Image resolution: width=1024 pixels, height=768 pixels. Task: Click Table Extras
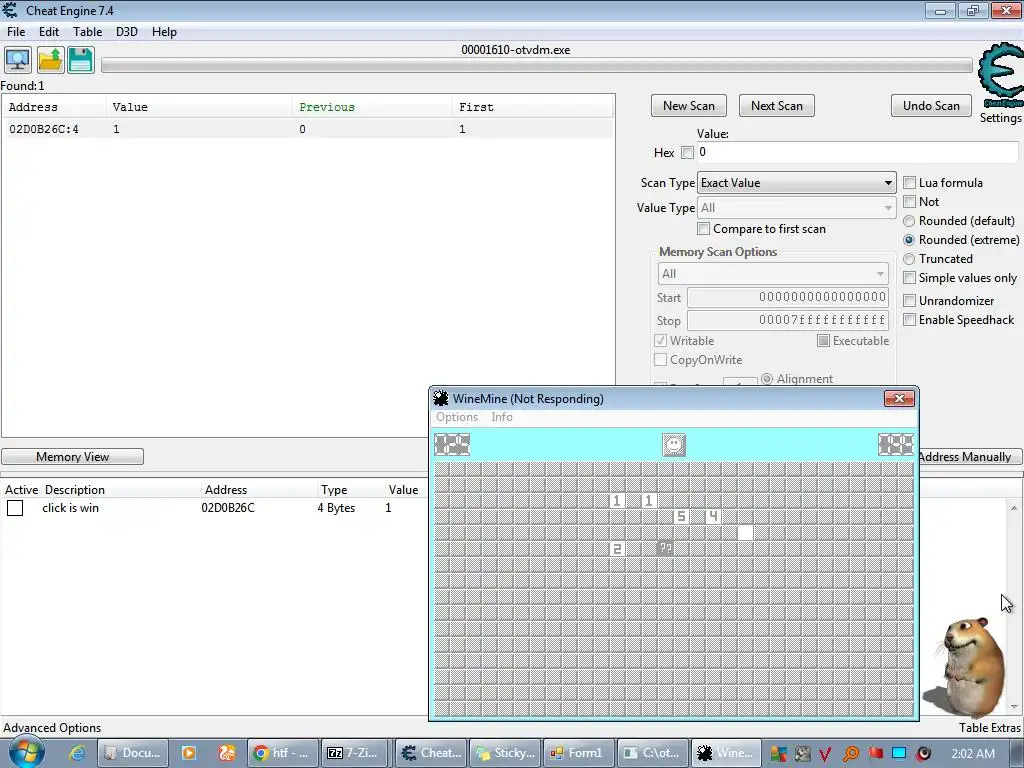pos(989,728)
